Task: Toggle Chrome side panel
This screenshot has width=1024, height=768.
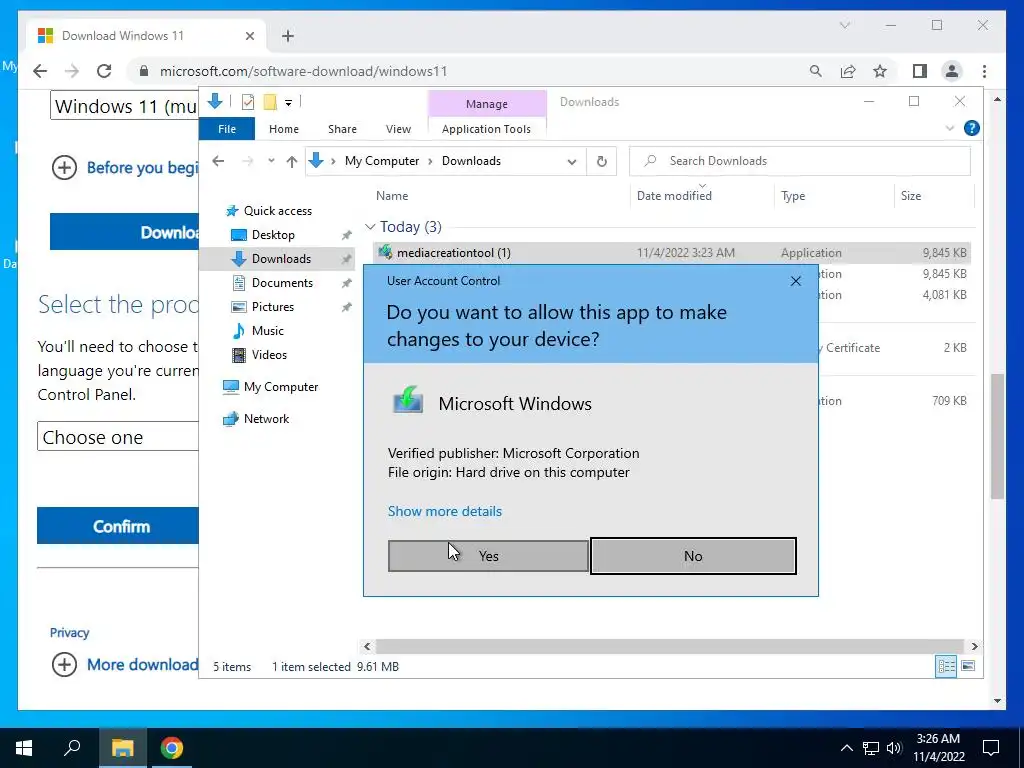Action: click(920, 71)
